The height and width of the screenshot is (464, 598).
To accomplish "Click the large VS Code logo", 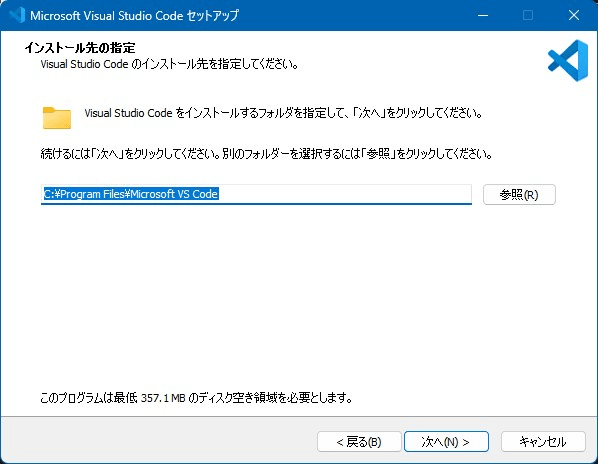I will click(x=568, y=61).
